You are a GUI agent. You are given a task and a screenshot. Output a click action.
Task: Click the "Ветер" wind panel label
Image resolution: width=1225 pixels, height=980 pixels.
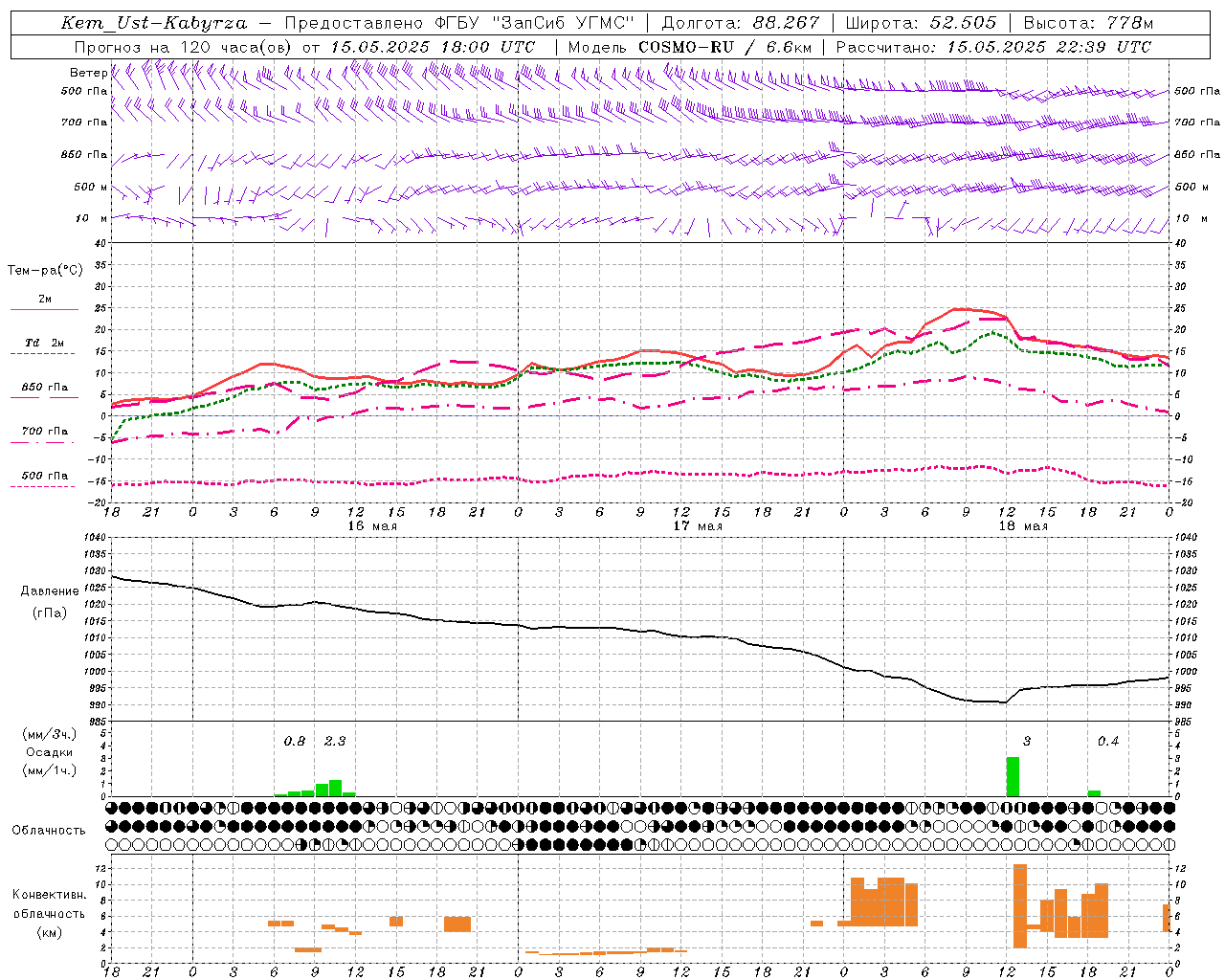click(x=88, y=73)
